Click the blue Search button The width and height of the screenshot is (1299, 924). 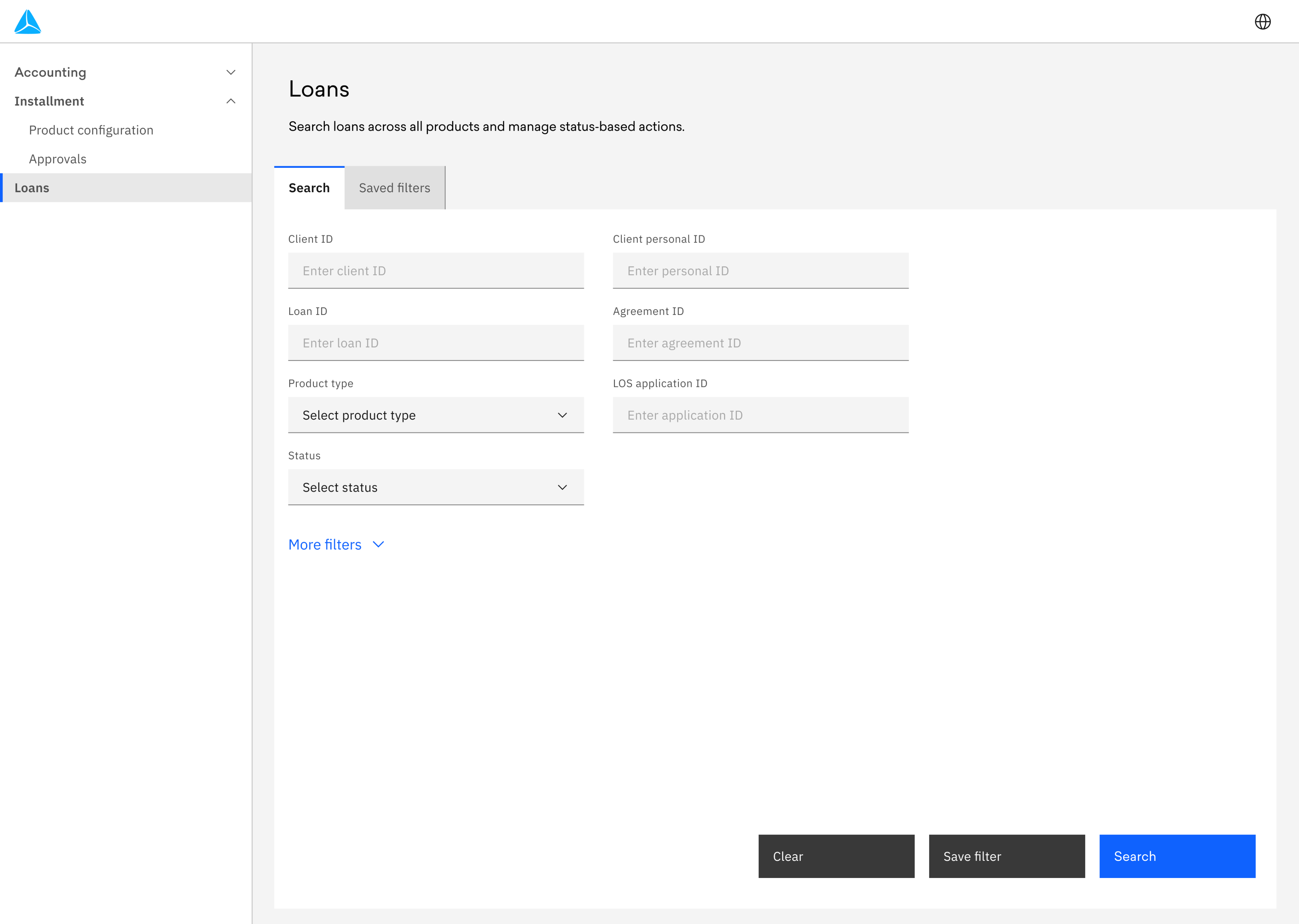point(1177,857)
